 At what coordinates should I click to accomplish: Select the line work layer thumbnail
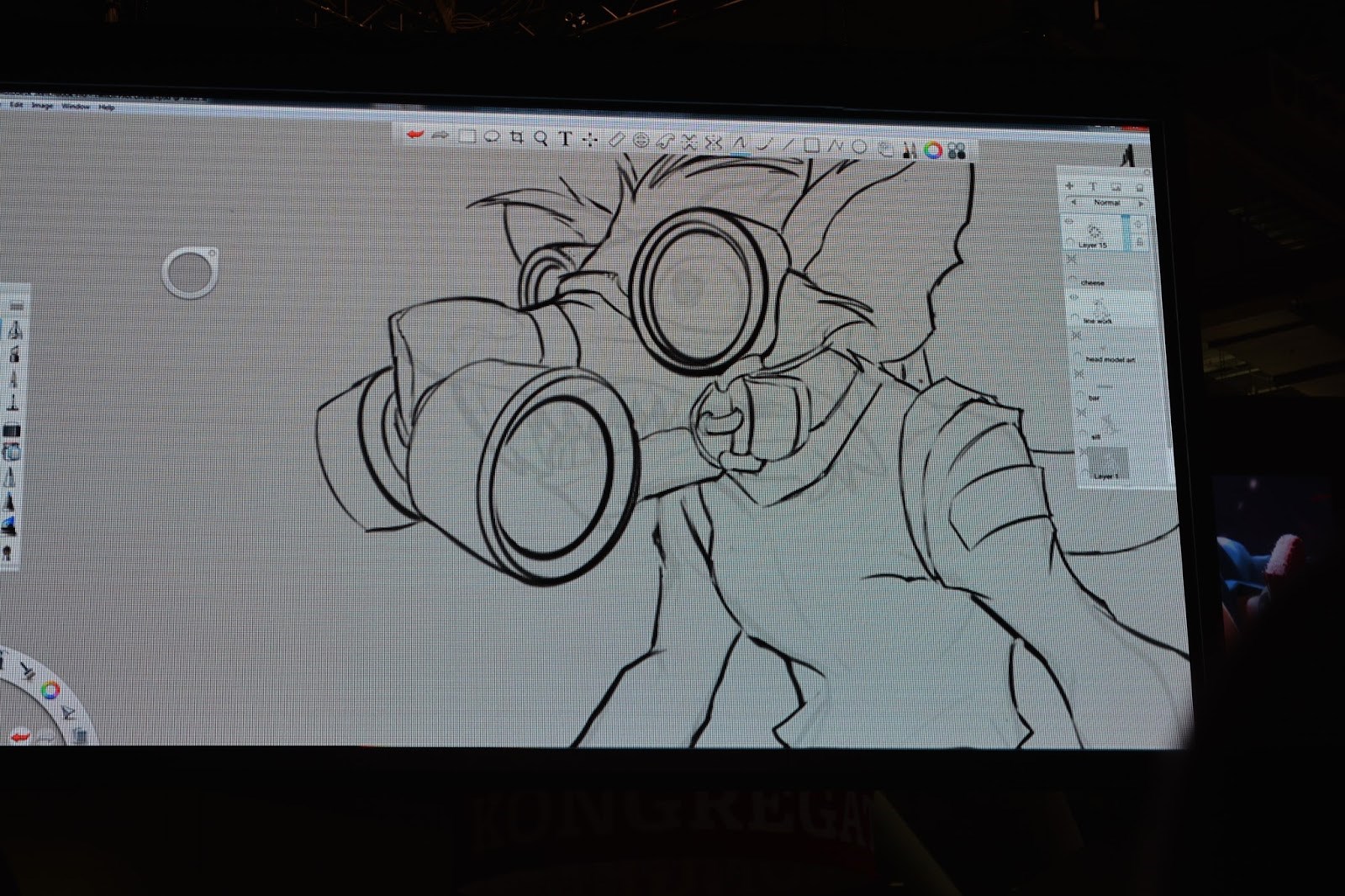pos(1101,308)
